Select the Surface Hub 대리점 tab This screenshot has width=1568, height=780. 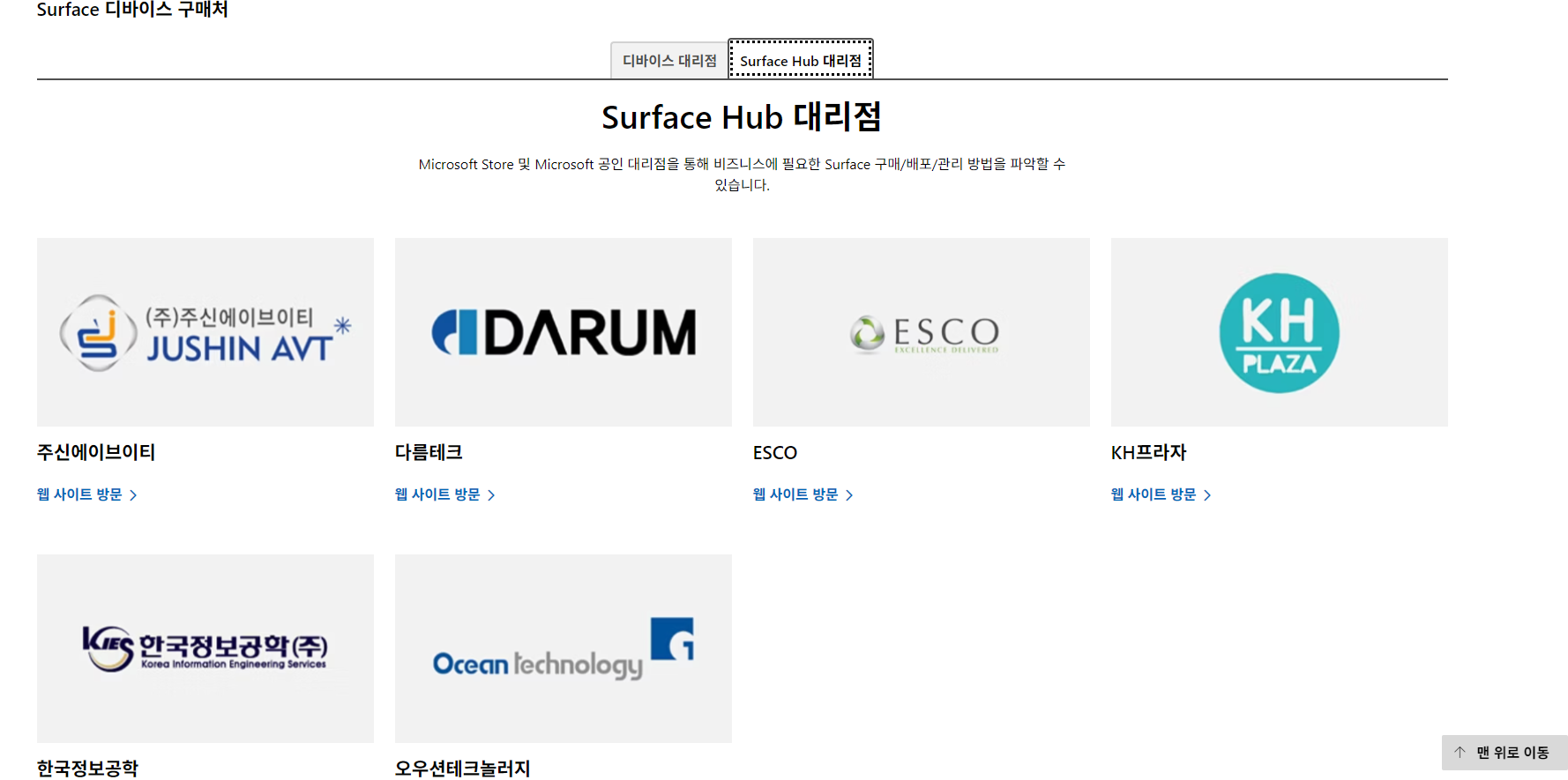click(801, 60)
